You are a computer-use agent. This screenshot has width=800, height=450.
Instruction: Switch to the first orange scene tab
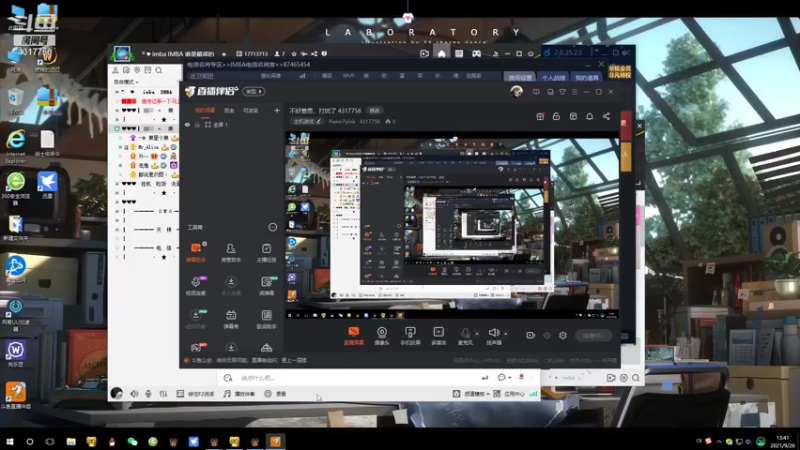(x=205, y=110)
